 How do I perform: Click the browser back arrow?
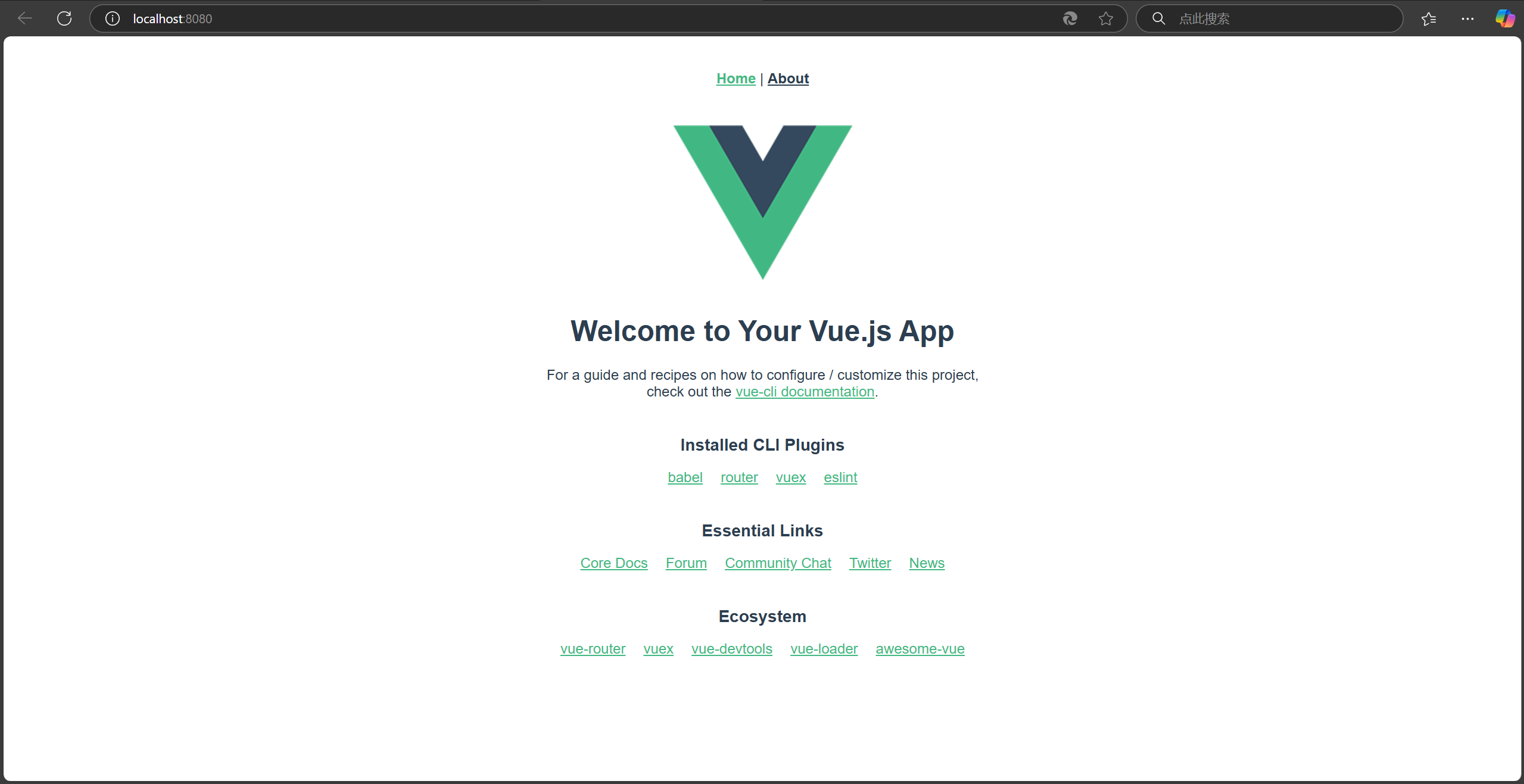tap(25, 18)
